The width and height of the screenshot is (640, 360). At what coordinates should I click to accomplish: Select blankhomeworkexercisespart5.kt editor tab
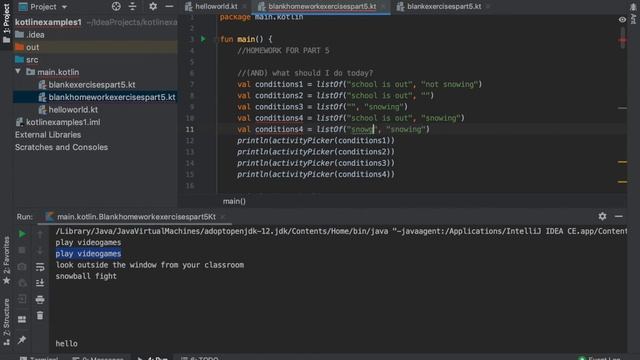(322, 7)
